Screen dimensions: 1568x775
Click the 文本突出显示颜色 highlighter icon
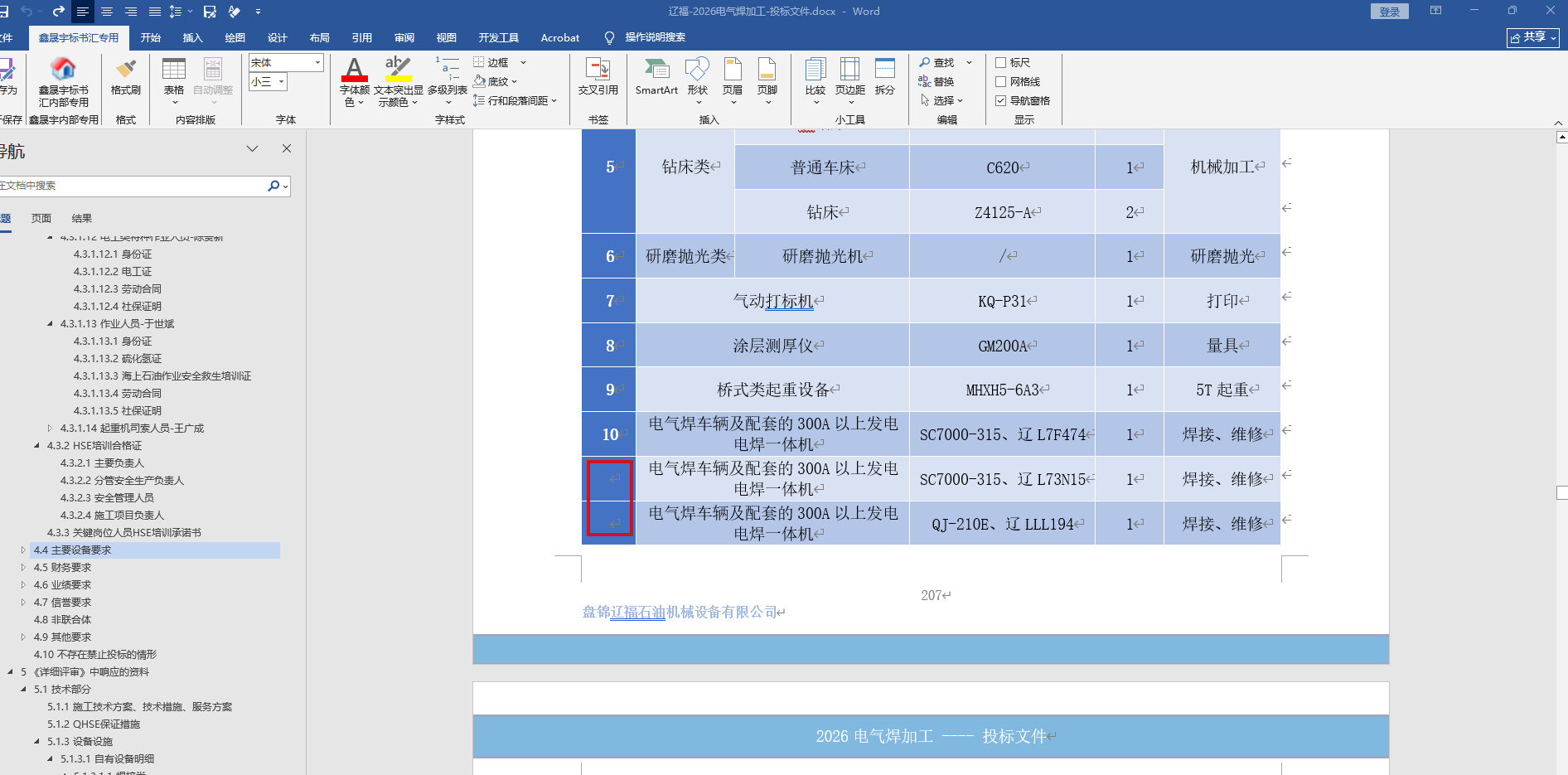pyautogui.click(x=399, y=70)
